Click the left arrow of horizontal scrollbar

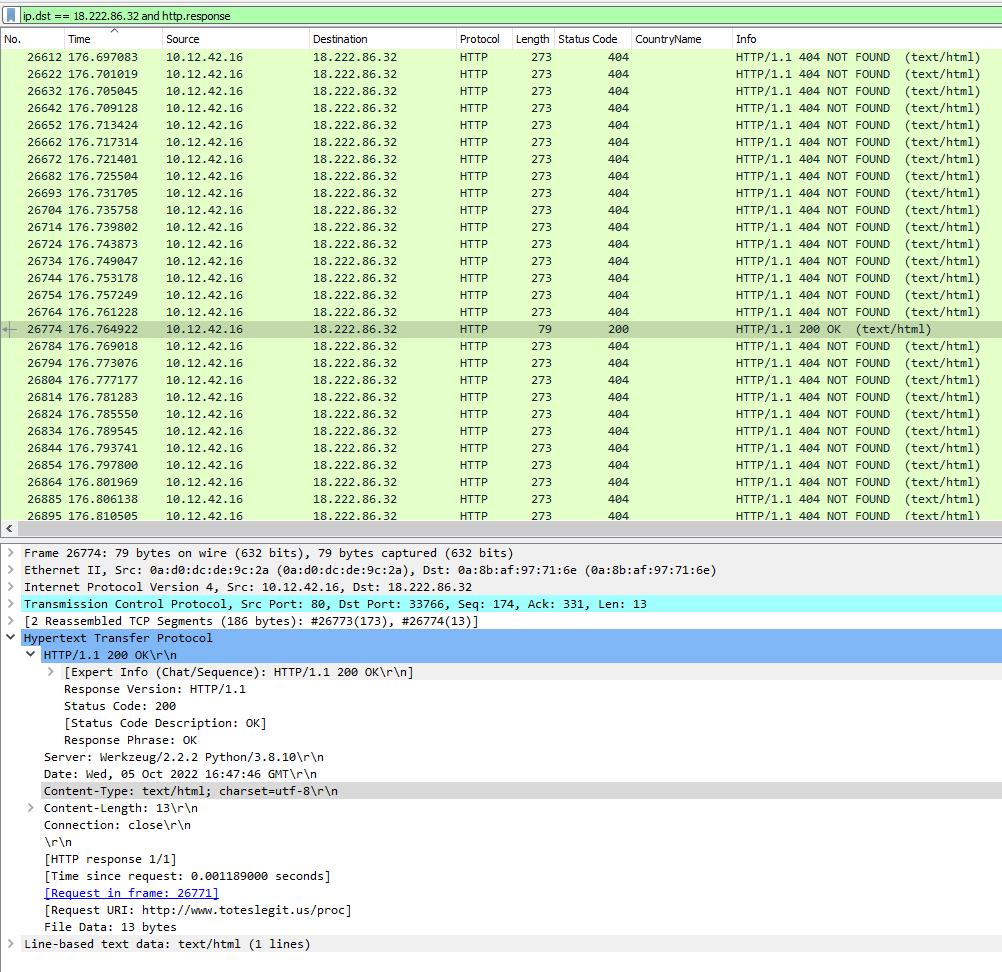pyautogui.click(x=10, y=529)
